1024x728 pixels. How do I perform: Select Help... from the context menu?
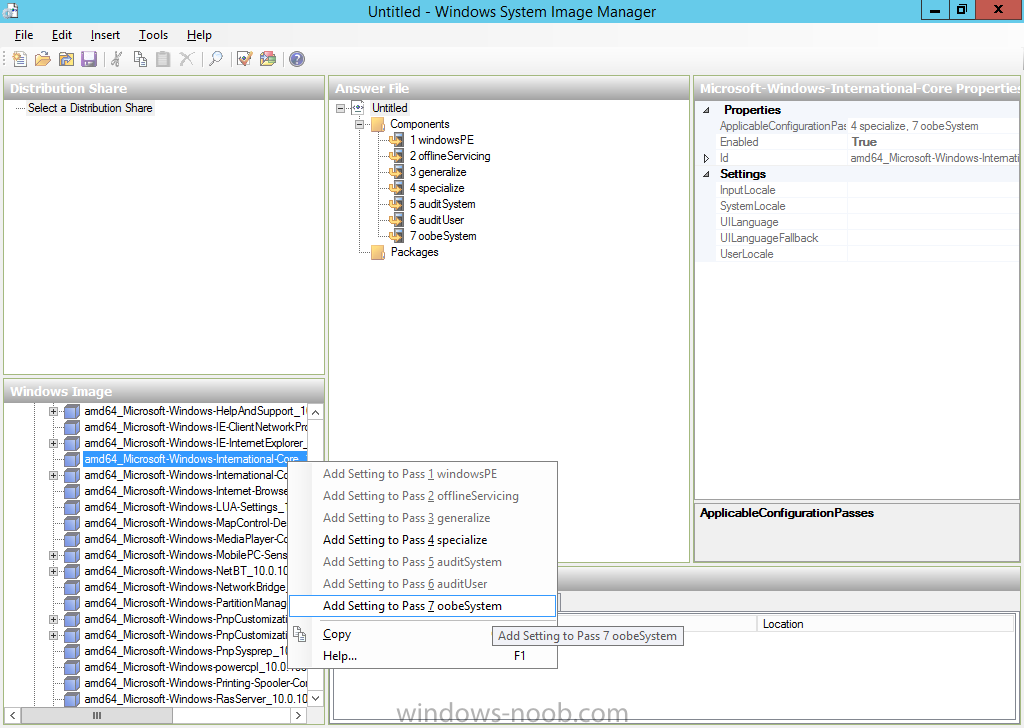point(422,656)
